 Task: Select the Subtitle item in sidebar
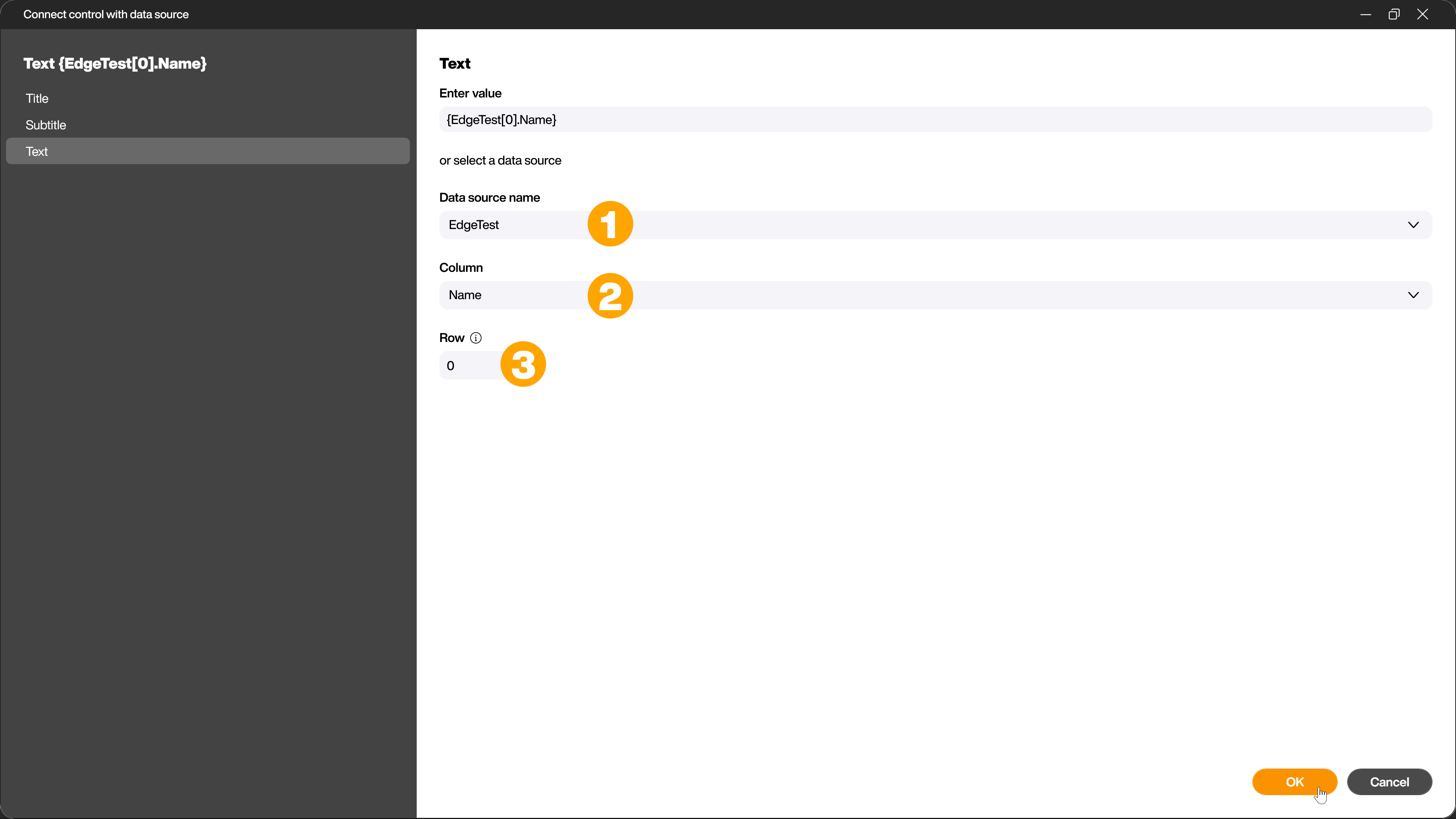207,125
